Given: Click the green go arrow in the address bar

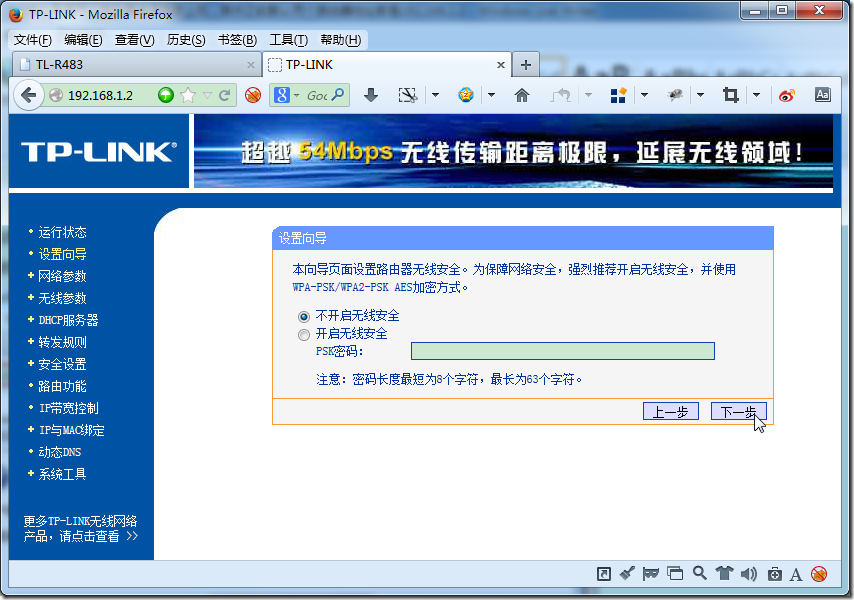Looking at the screenshot, I should (166, 95).
